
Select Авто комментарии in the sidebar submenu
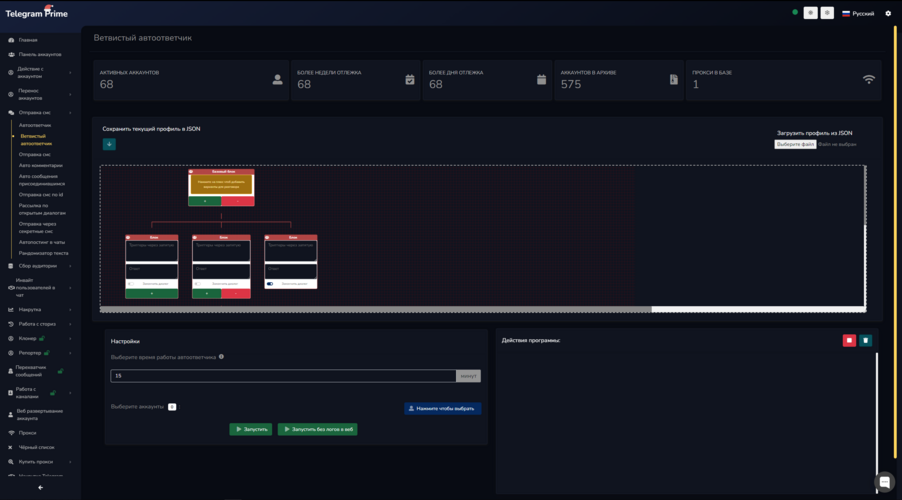point(41,165)
